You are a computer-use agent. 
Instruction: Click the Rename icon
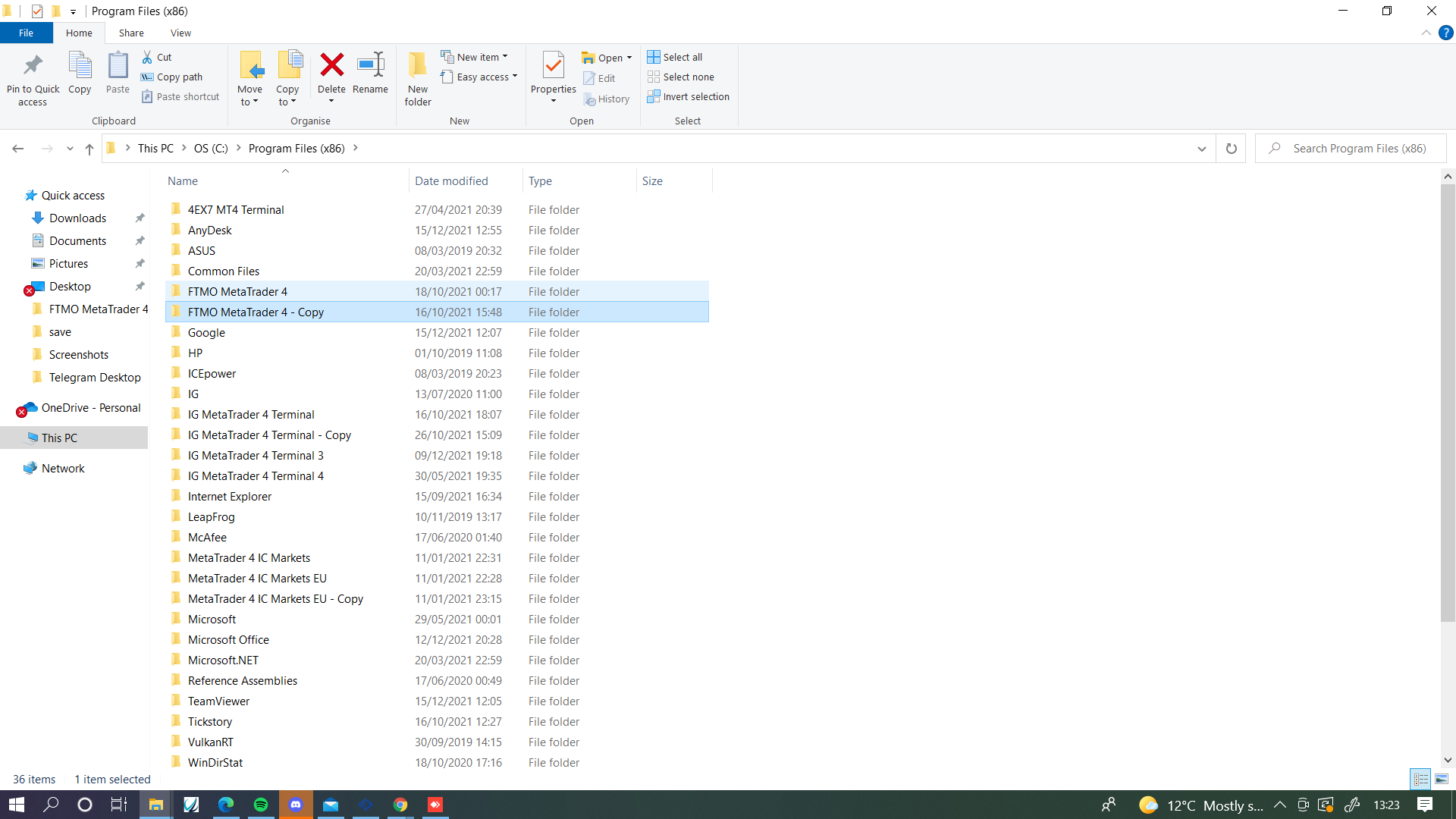(370, 65)
